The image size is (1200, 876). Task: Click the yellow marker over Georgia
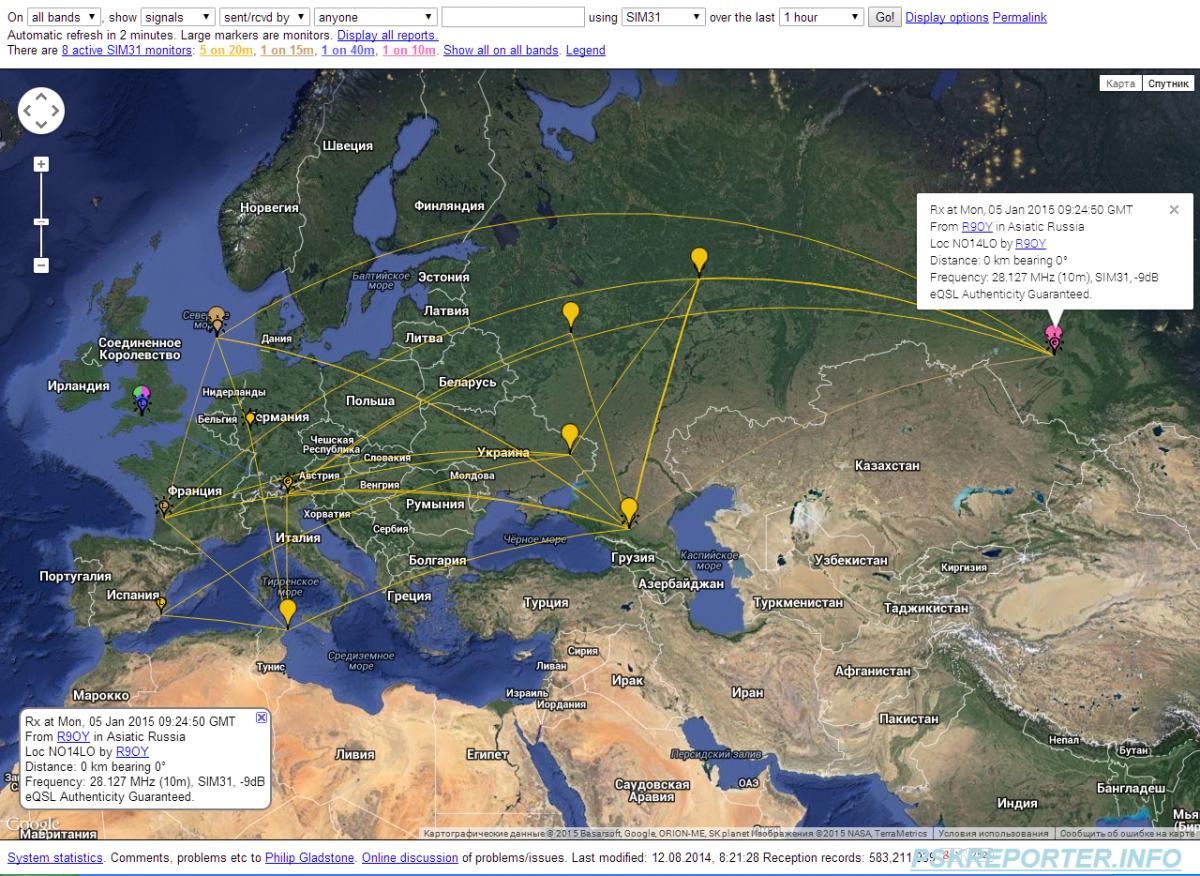click(628, 510)
